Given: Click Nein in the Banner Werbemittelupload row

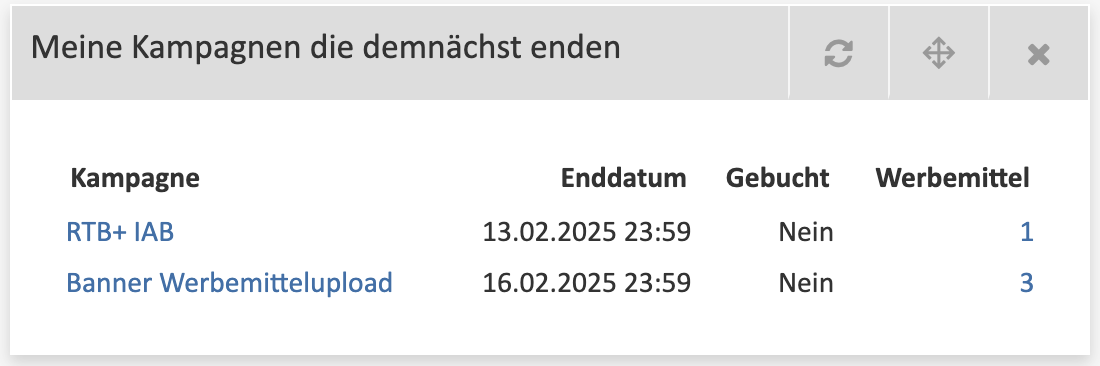Looking at the screenshot, I should click(806, 283).
